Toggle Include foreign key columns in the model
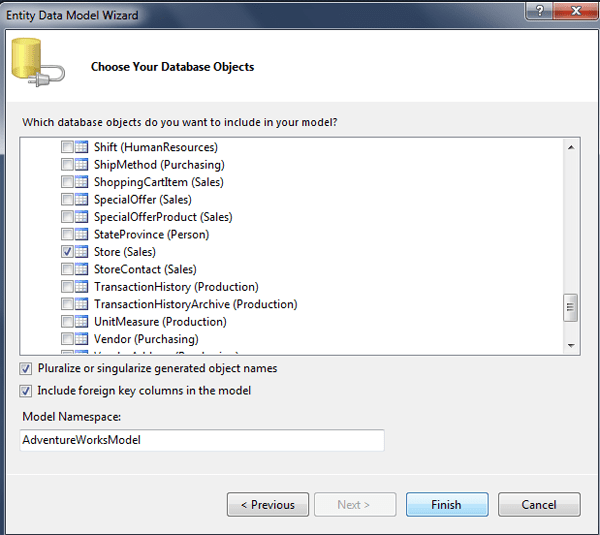This screenshot has height=535, width=600. (26, 391)
